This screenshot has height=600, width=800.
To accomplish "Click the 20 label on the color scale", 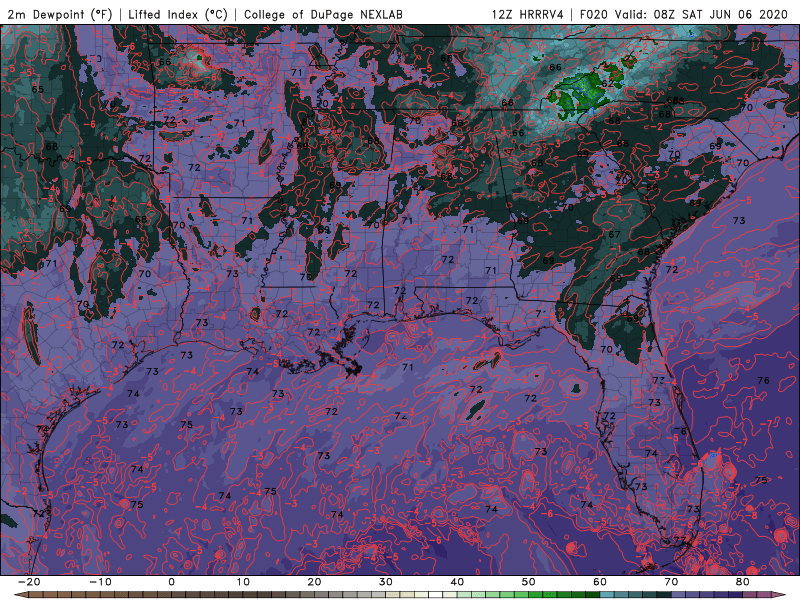I will pyautogui.click(x=314, y=582).
